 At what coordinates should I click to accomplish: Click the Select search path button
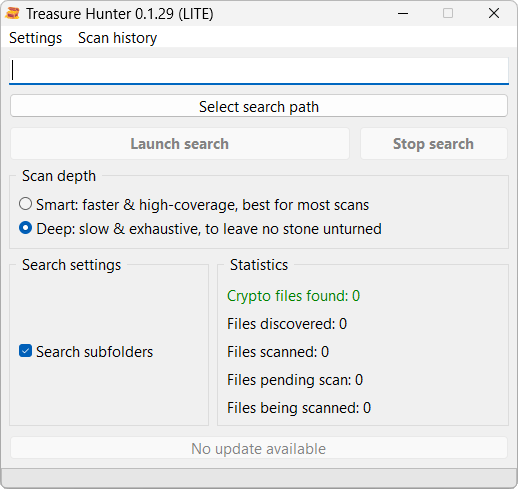coord(259,106)
